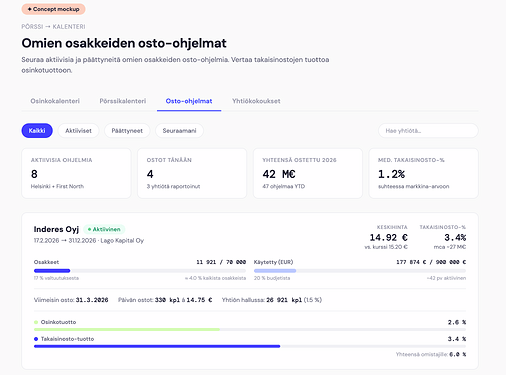
Task: Click the 'Viimeisin osto: 31.3.2026' text
Action: coord(71,300)
